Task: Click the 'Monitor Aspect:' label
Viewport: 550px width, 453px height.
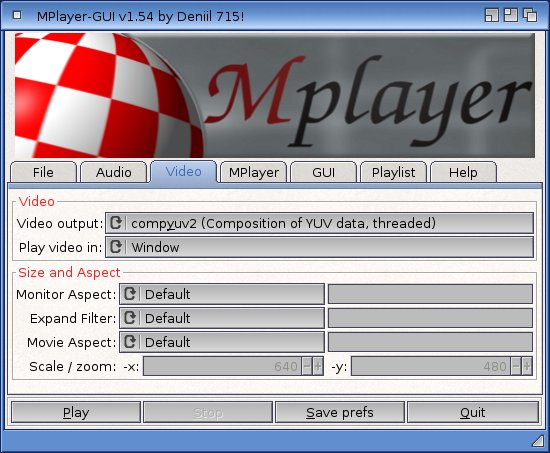Action: pyautogui.click(x=66, y=294)
